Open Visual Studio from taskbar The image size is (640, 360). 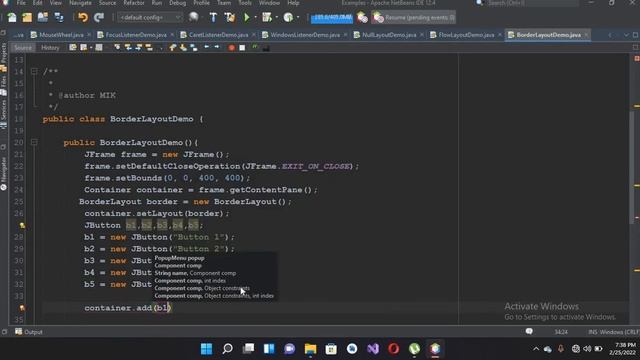(373, 349)
